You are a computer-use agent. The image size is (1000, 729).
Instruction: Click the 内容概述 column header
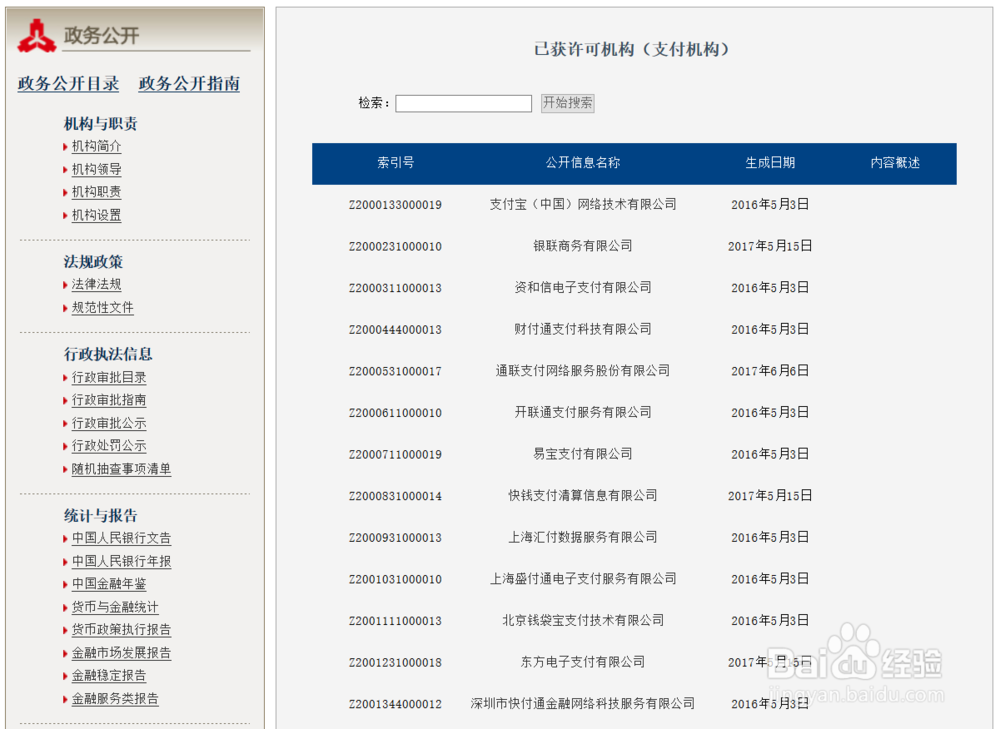click(x=895, y=163)
